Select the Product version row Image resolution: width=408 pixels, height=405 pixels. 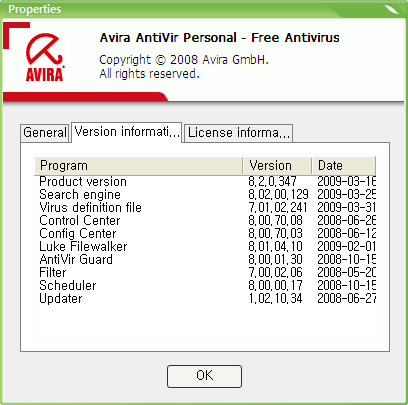(205, 182)
